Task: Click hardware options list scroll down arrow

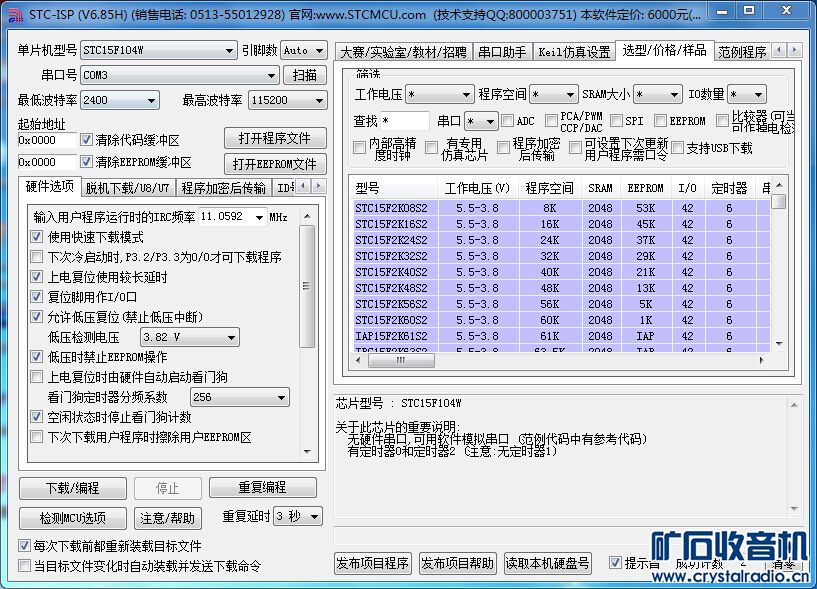Action: [x=307, y=452]
